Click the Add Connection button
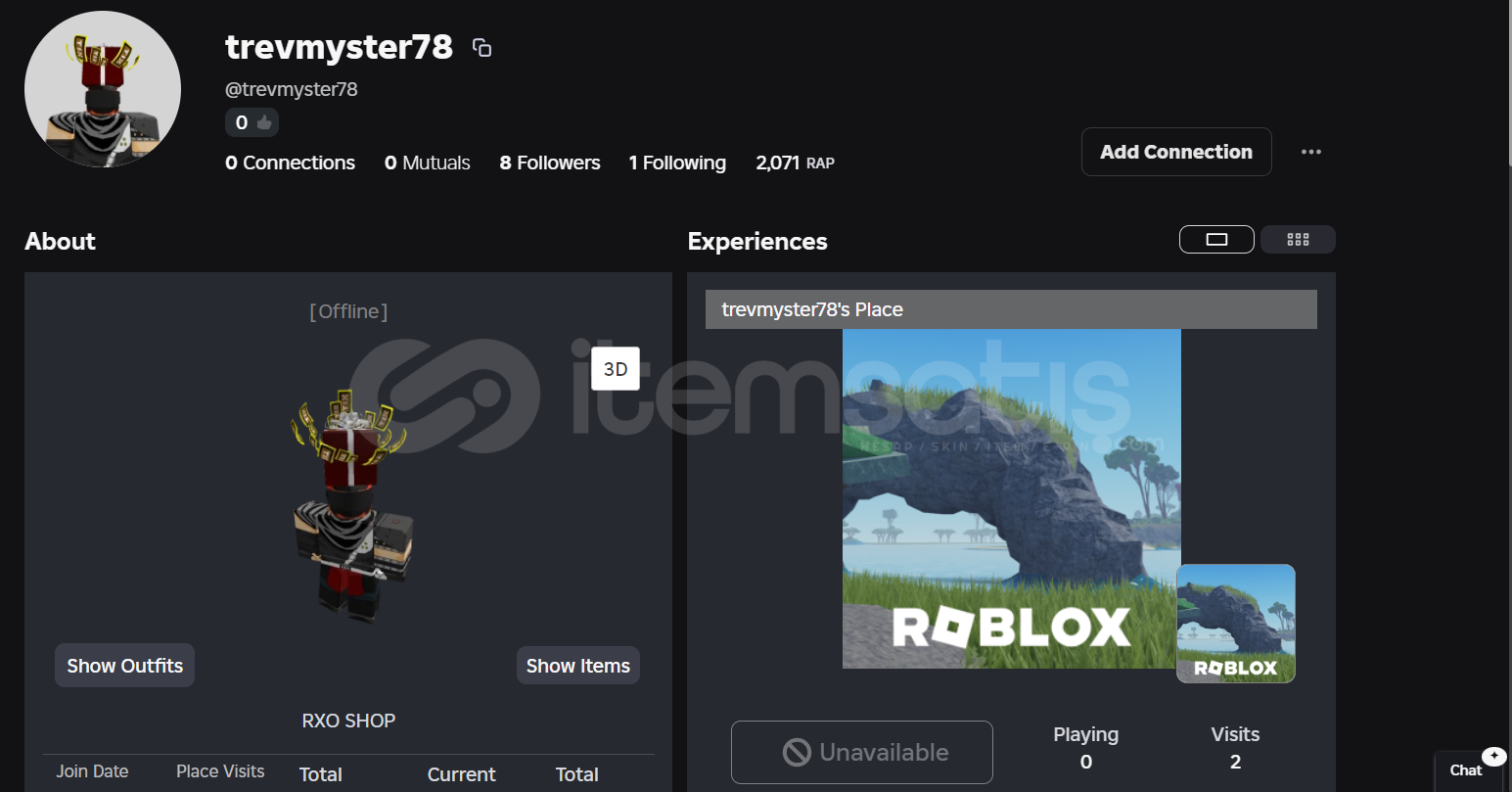1512x792 pixels. point(1176,152)
